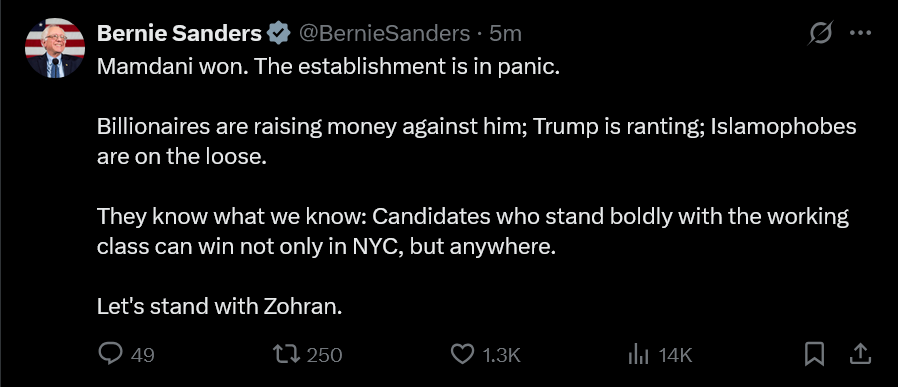898x387 pixels.
Task: Open Bernie Sanders' profile picture
Action: (54, 48)
